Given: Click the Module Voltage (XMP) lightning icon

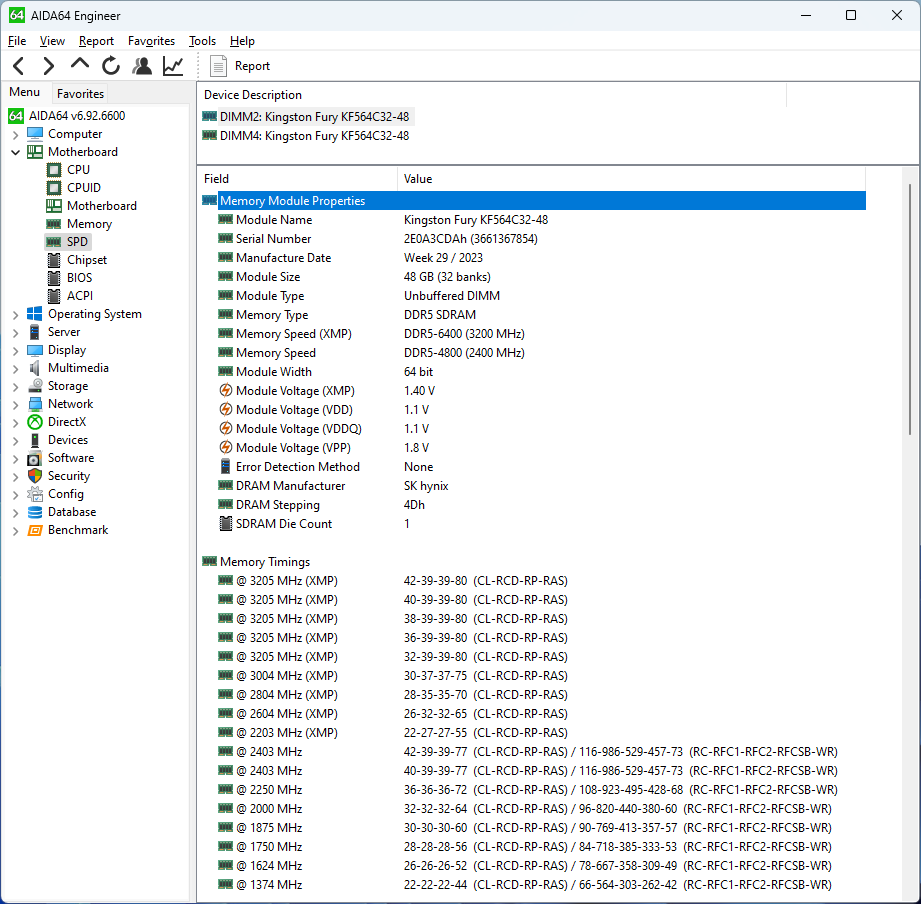Looking at the screenshot, I should (226, 391).
